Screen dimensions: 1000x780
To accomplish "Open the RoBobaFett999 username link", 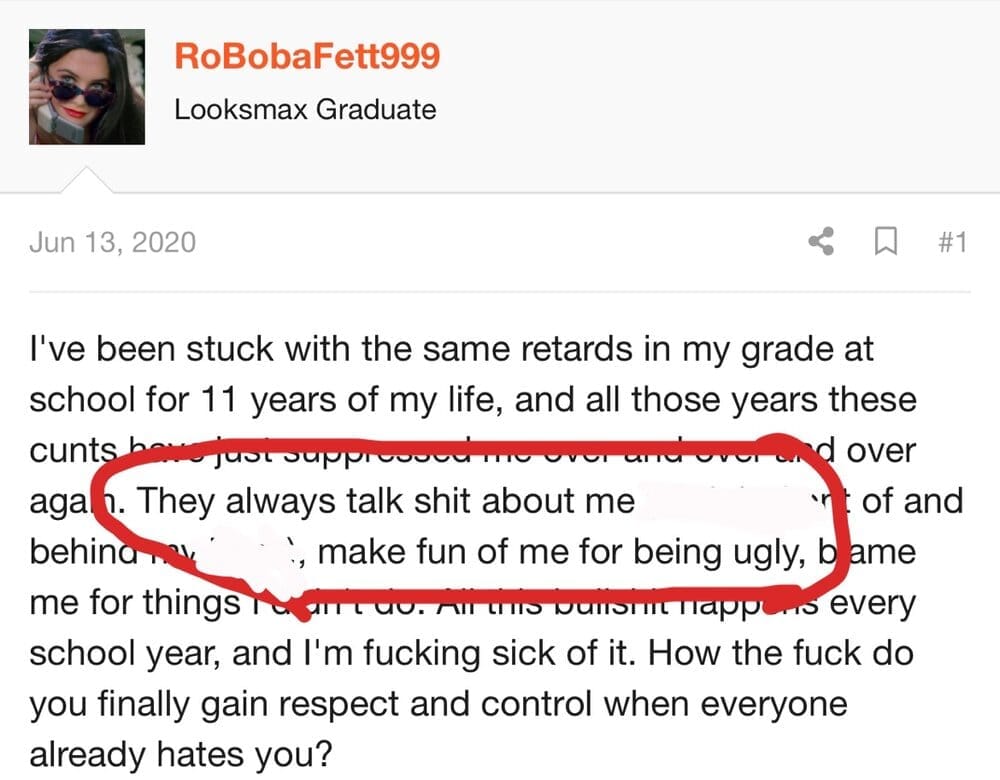I will pos(307,56).
